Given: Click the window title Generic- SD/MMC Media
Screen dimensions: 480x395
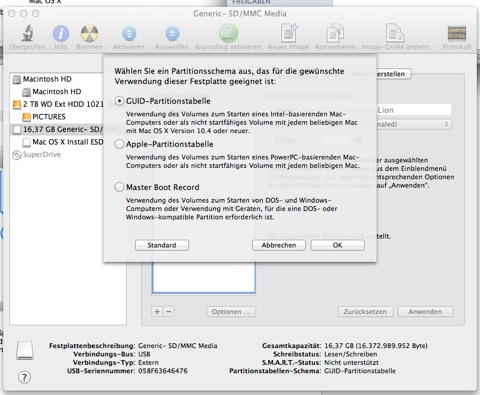Looking at the screenshot, I should [x=240, y=14].
